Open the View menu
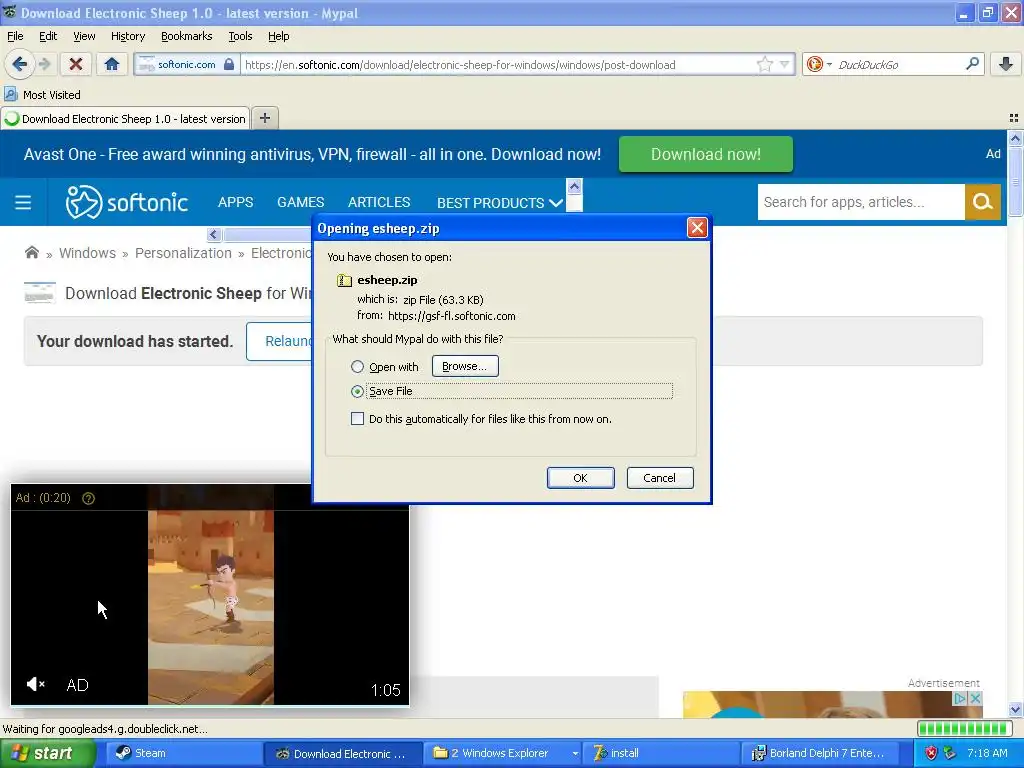 coord(84,36)
